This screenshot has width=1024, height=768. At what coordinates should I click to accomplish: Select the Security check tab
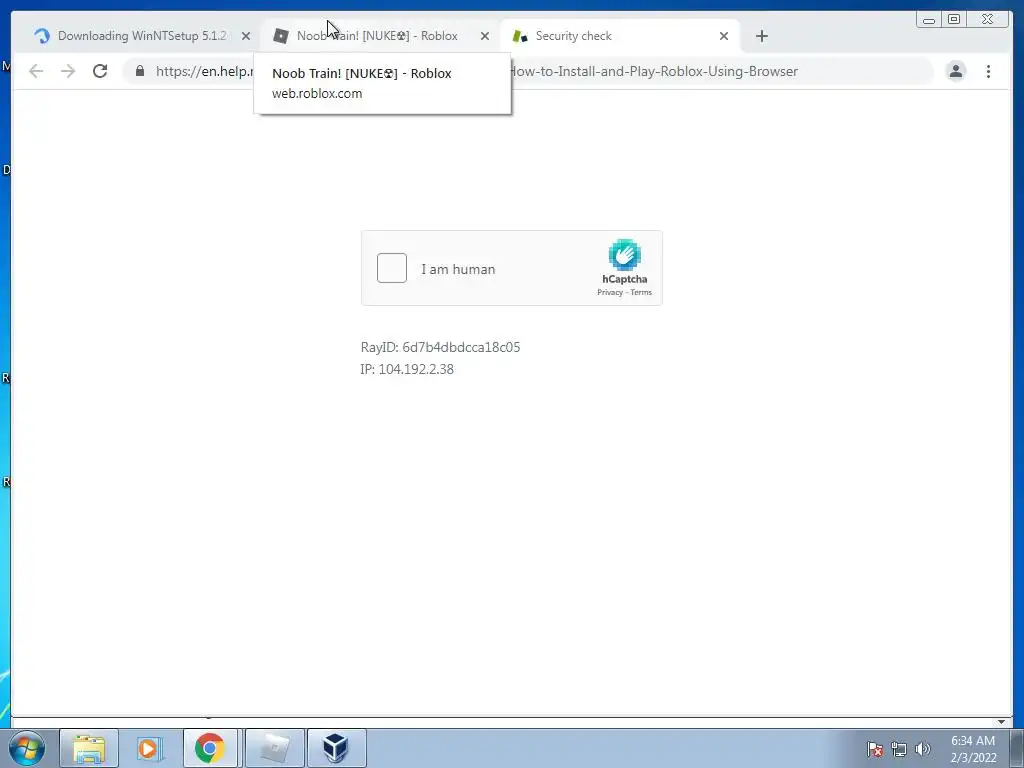click(619, 36)
